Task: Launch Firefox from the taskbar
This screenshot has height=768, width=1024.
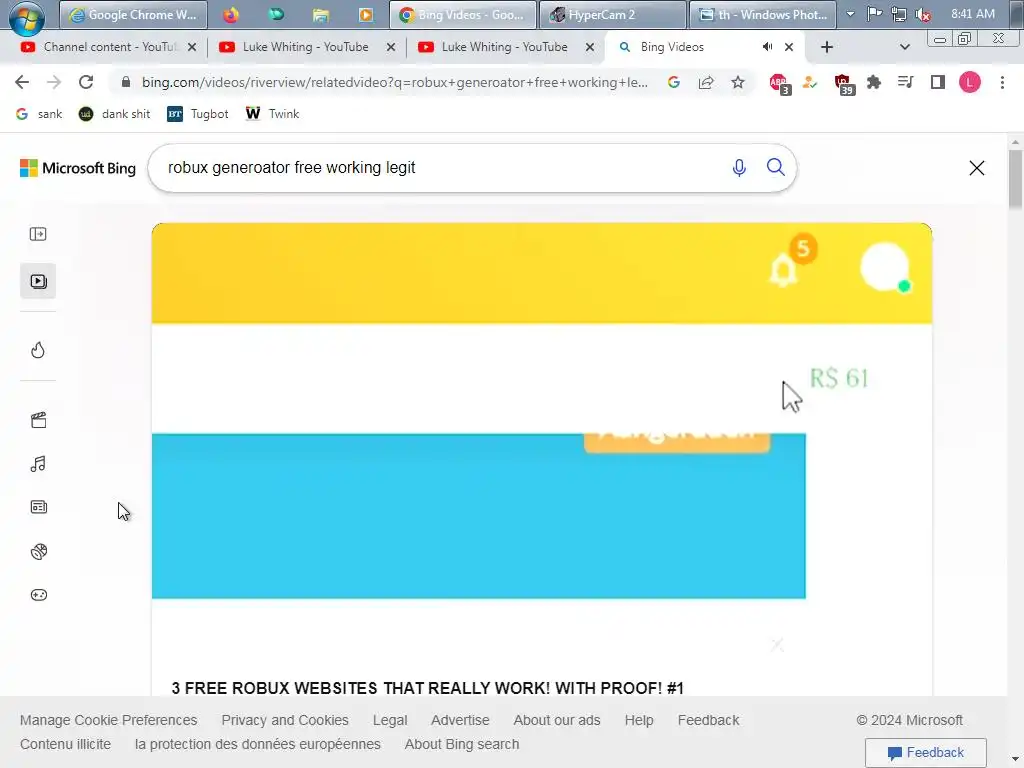Action: click(x=231, y=14)
